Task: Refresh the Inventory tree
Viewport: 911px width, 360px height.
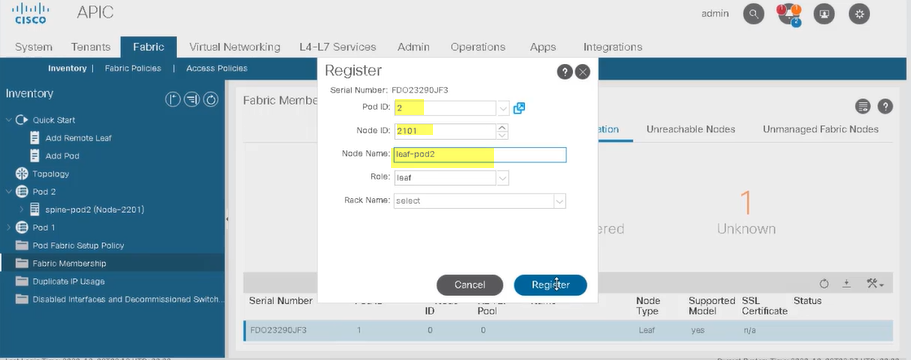Action: [x=210, y=99]
